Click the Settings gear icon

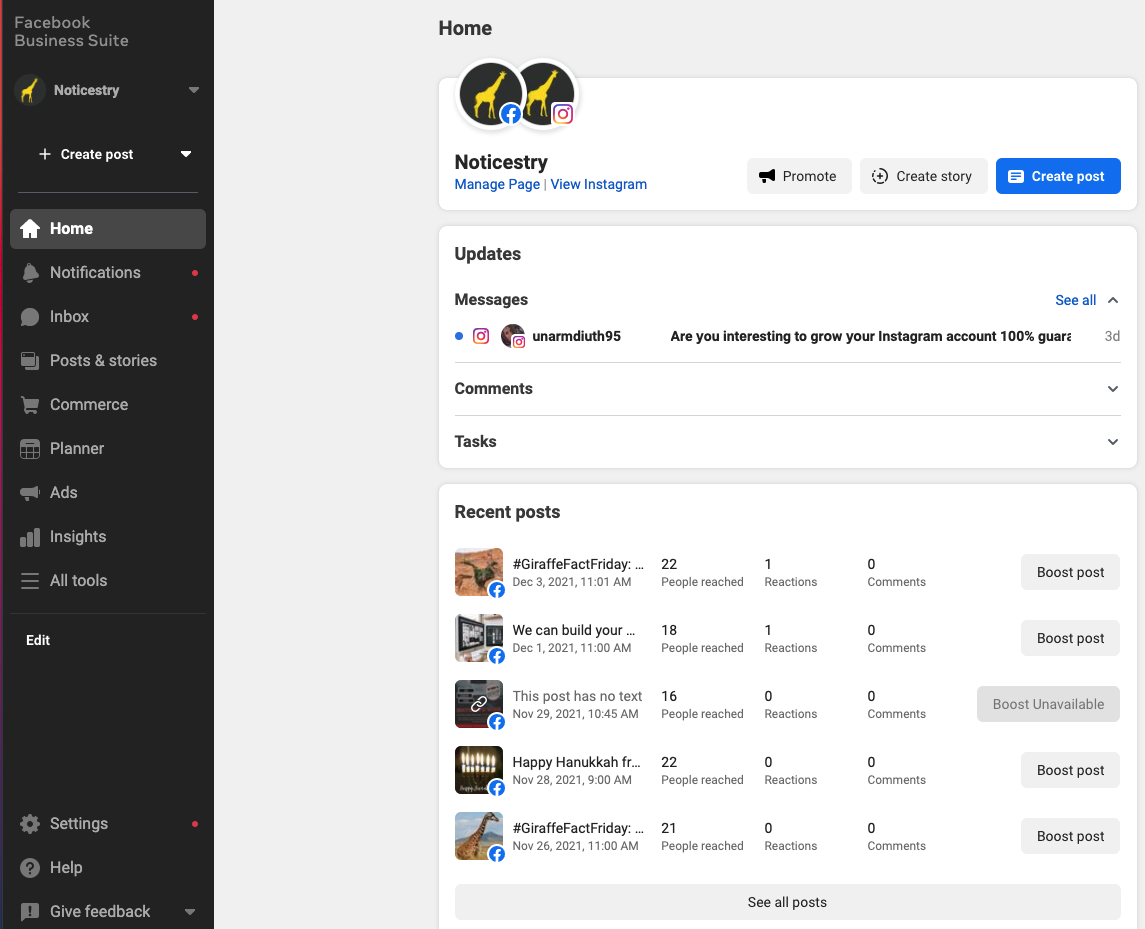click(31, 824)
